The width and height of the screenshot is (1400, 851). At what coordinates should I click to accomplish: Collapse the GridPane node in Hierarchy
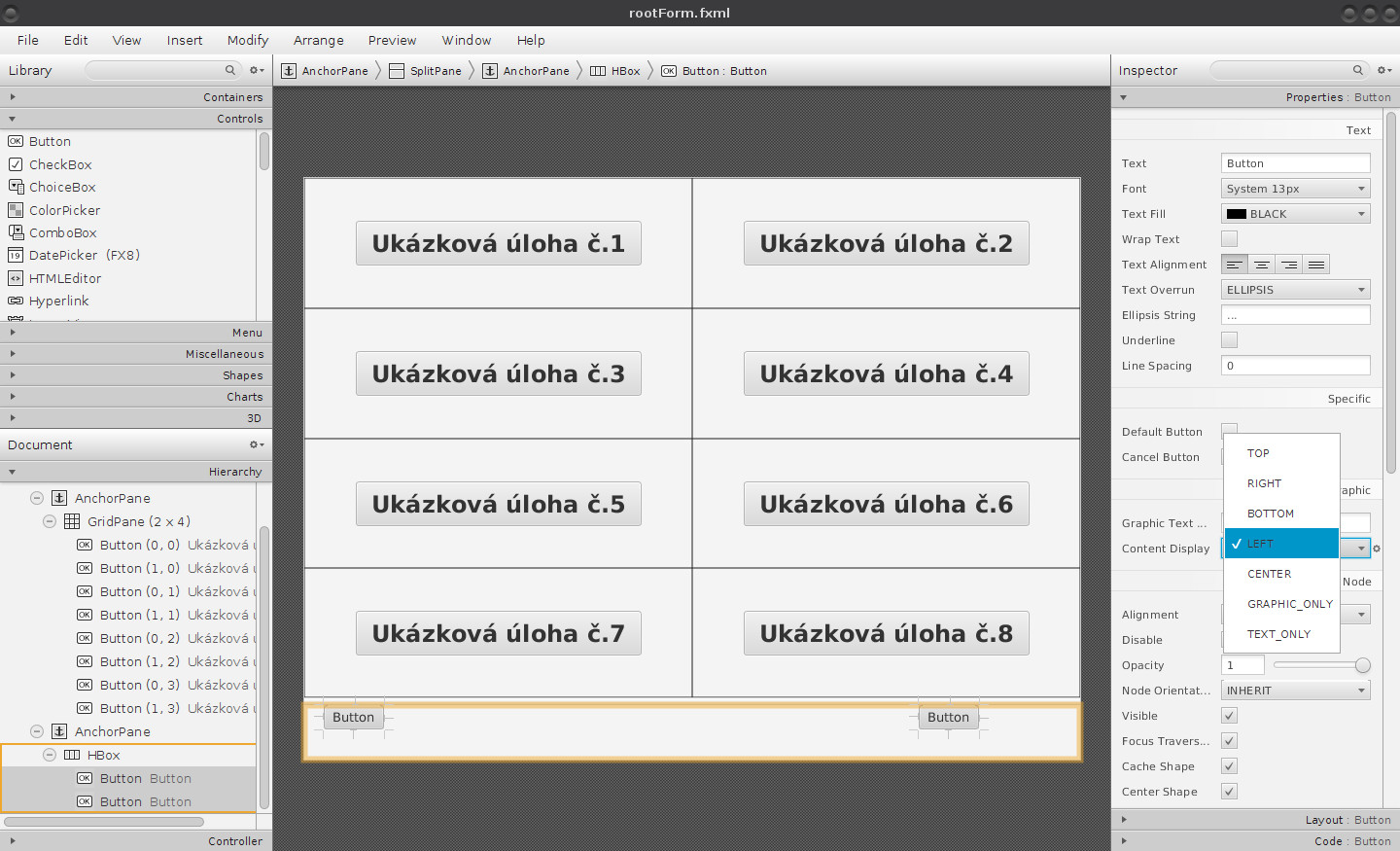coord(50,521)
